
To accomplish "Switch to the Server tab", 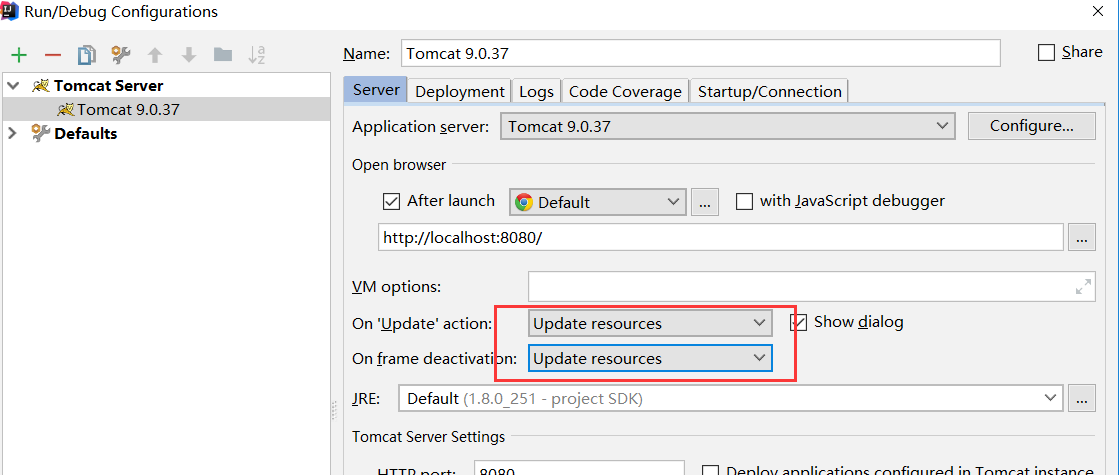I will 375,91.
